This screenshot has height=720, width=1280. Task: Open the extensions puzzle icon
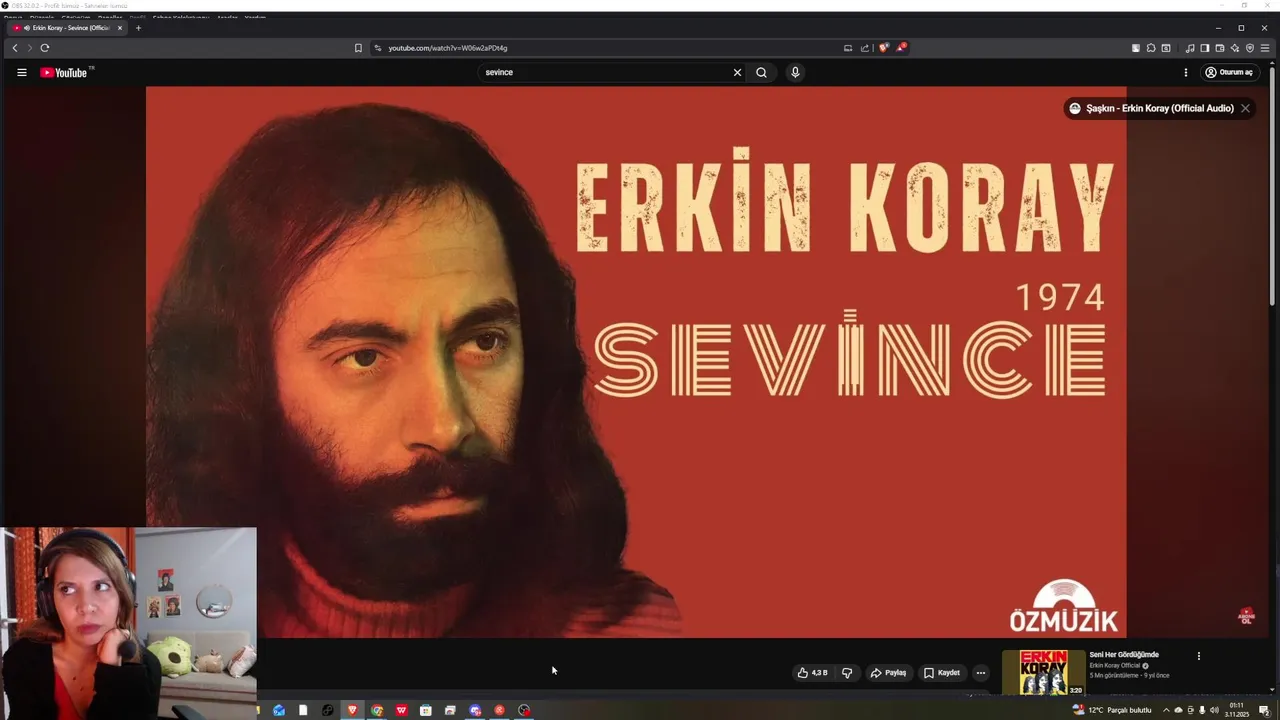tap(1151, 48)
